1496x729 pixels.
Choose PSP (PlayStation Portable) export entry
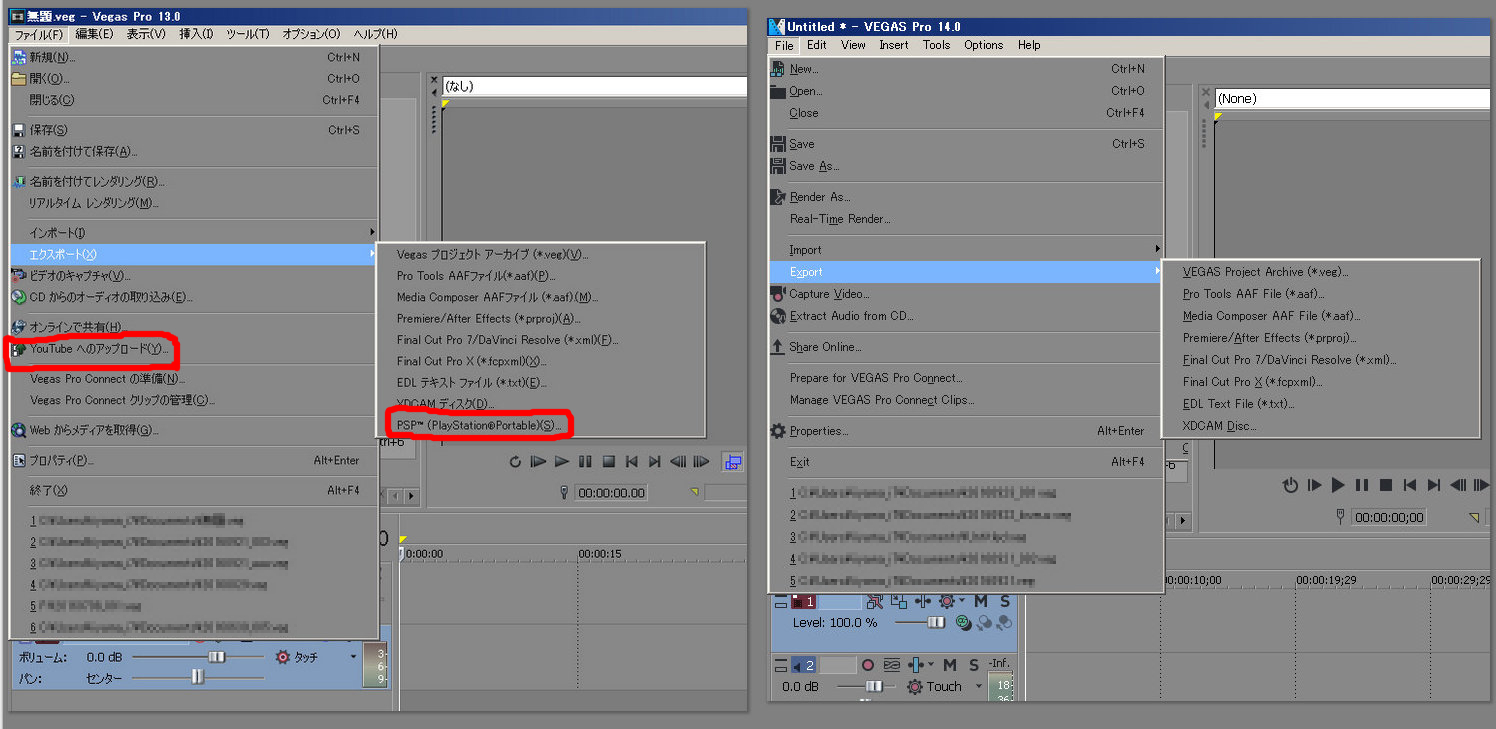540,426
